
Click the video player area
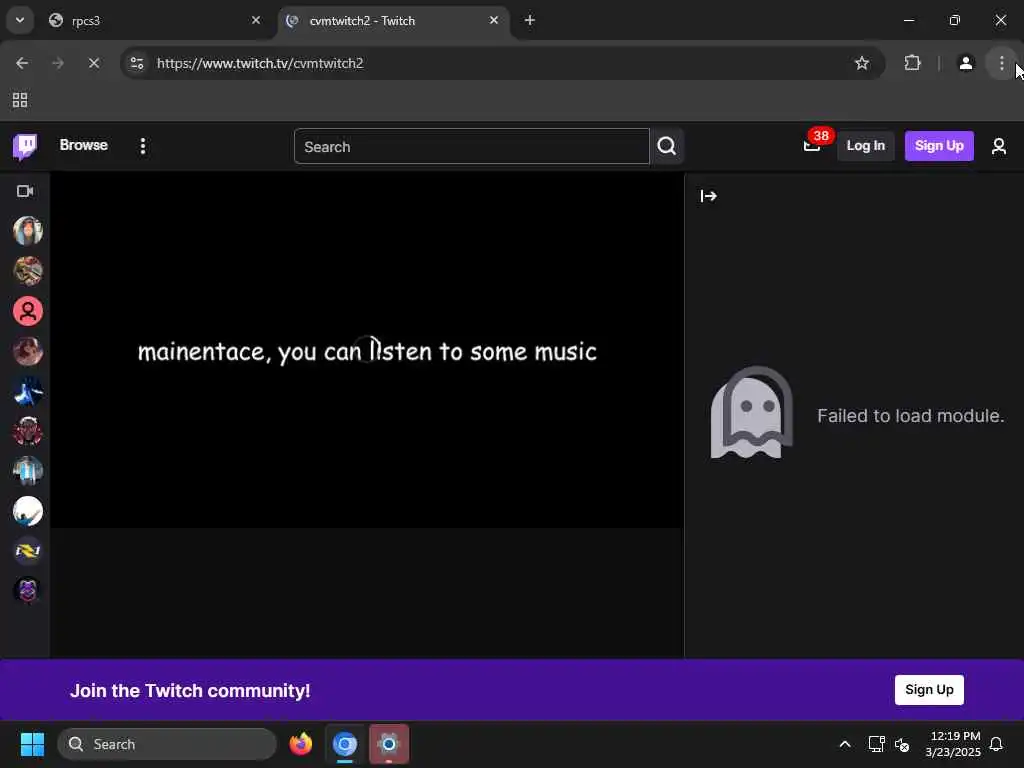tap(367, 351)
